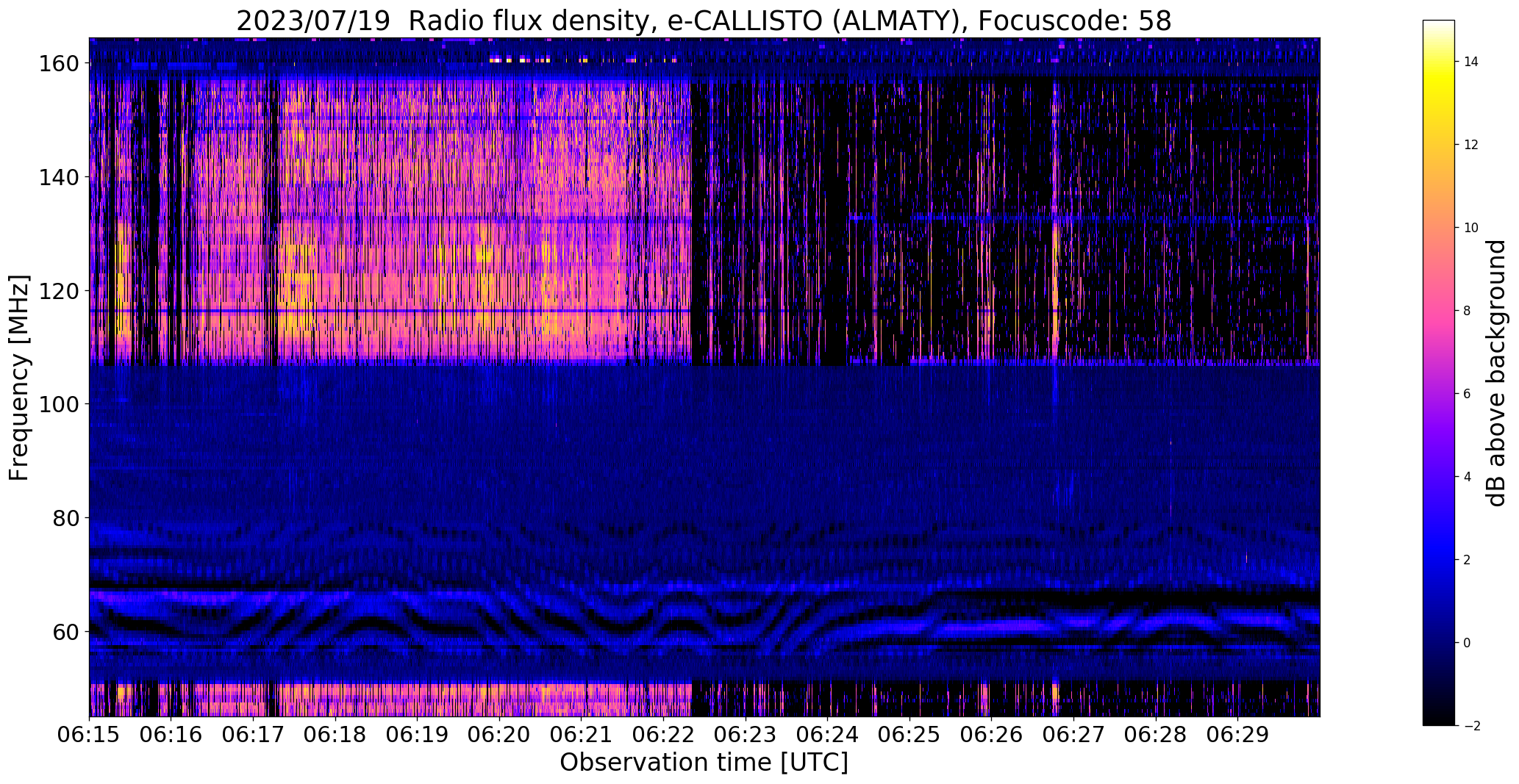Click the 80 MHz frequency tick label
Screen dimensions: 1519x784
coord(66,518)
